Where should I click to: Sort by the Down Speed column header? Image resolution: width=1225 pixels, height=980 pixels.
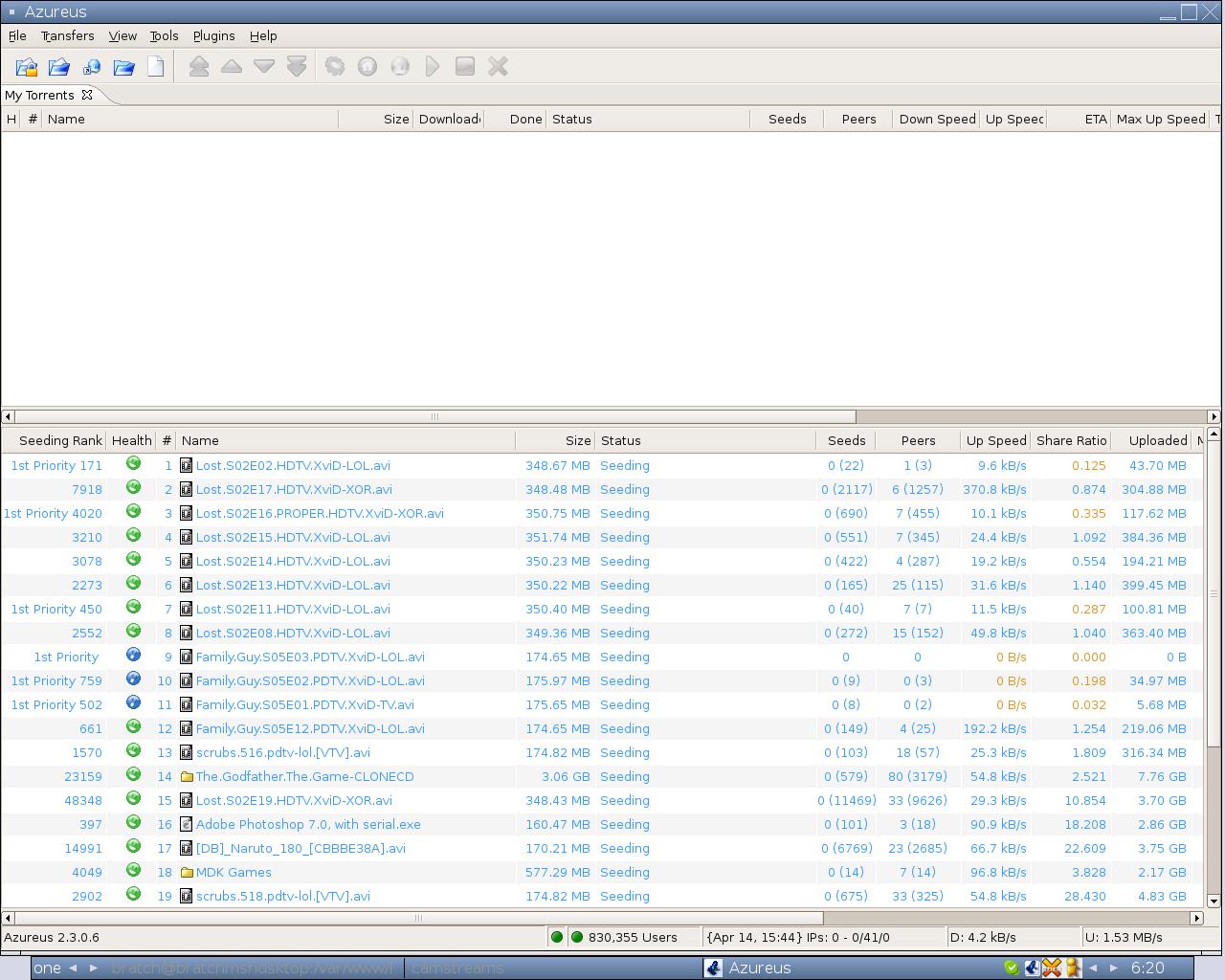tap(937, 119)
